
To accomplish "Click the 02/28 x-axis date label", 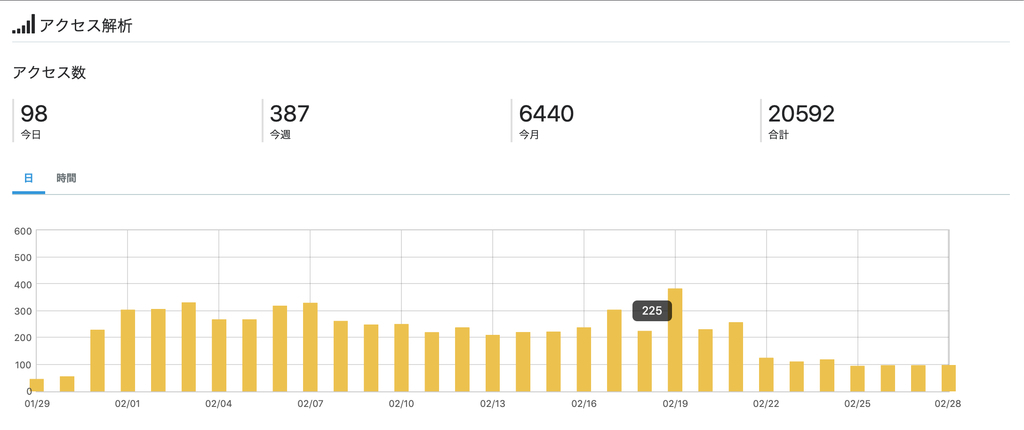I will (948, 404).
